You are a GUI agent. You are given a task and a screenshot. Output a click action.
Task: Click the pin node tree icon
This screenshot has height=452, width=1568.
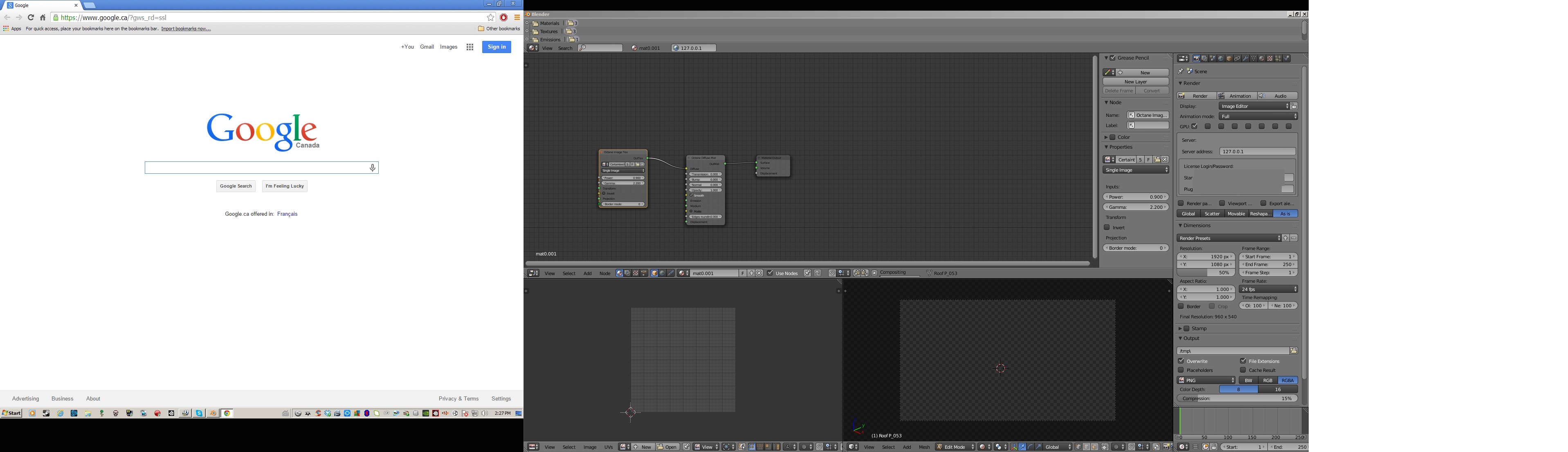point(807,274)
